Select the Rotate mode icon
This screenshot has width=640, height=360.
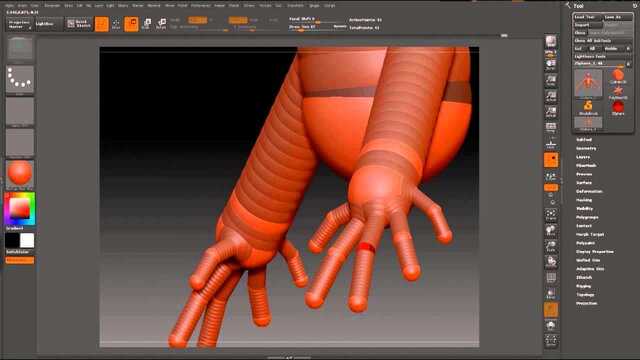161,24
